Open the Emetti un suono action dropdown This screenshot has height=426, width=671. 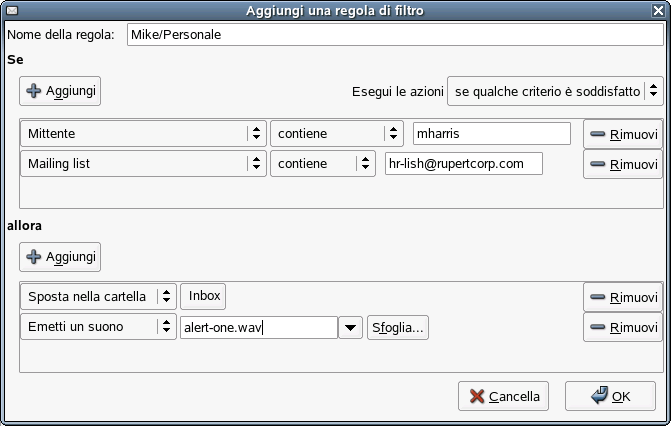coord(98,327)
